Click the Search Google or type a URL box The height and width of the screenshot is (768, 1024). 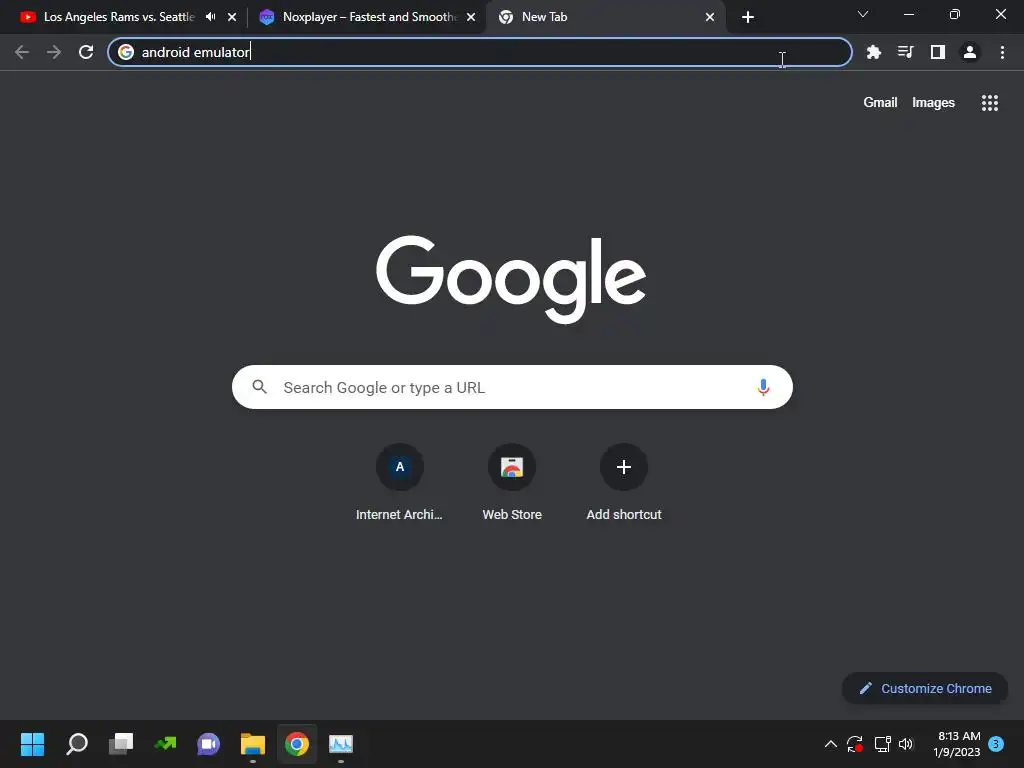[512, 387]
